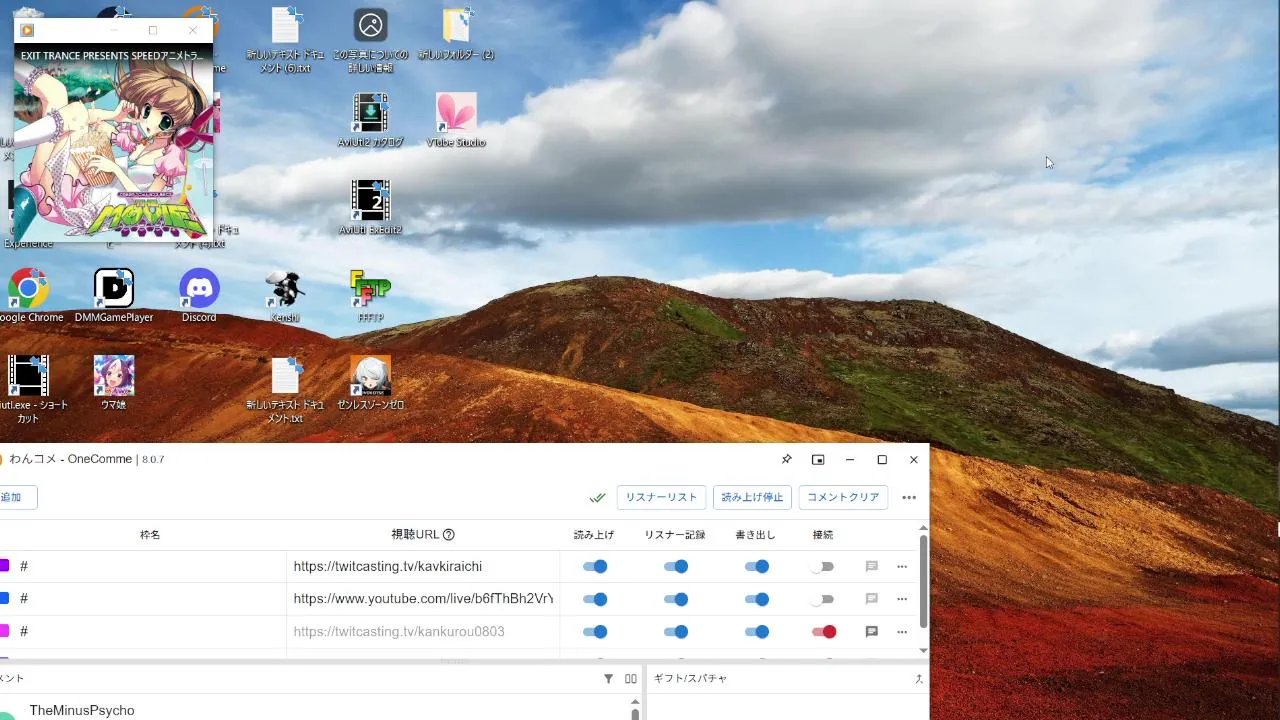Open the comment filter funnel icon

pos(608,678)
